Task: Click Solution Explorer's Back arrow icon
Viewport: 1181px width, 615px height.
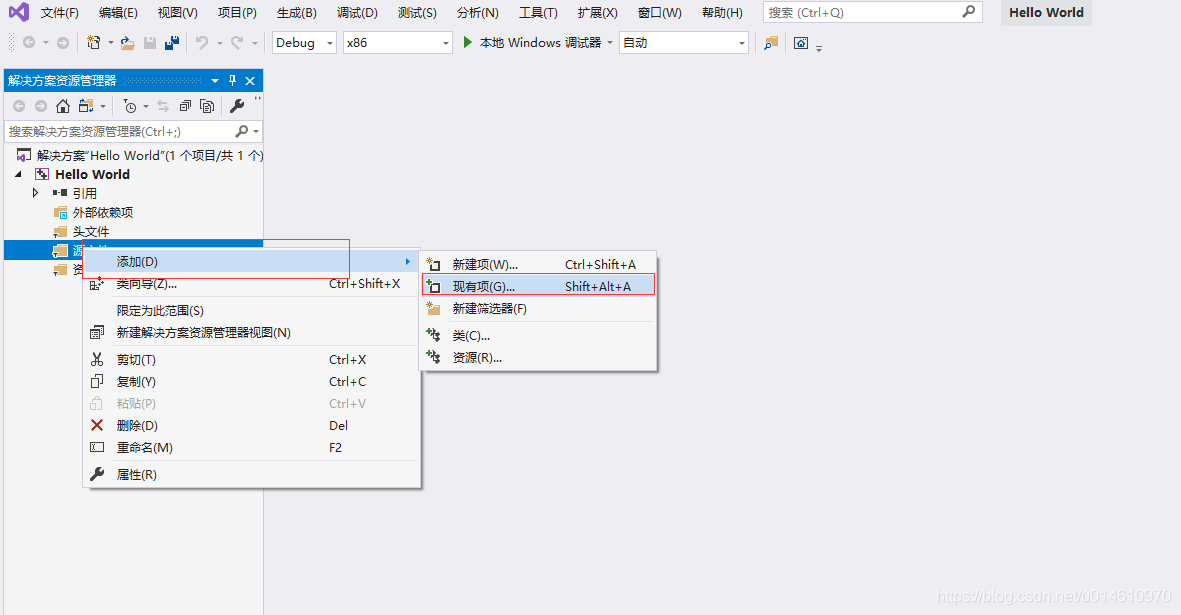Action: 20,106
